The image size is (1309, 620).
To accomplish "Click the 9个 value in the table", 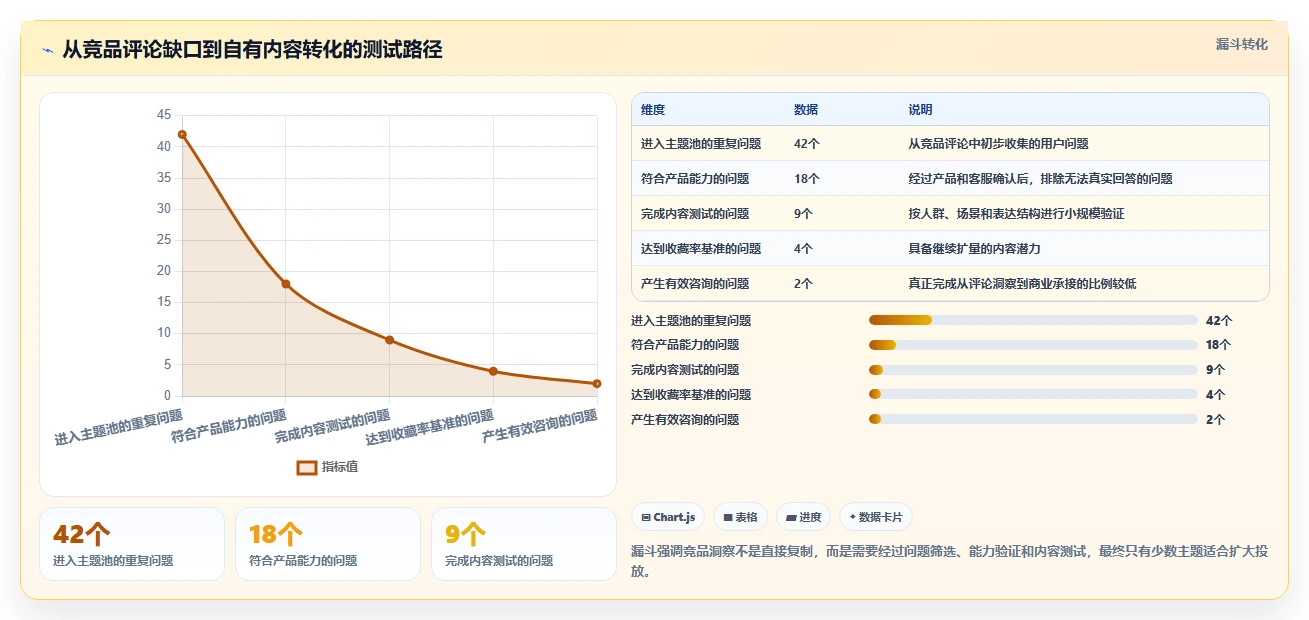I will [803, 214].
